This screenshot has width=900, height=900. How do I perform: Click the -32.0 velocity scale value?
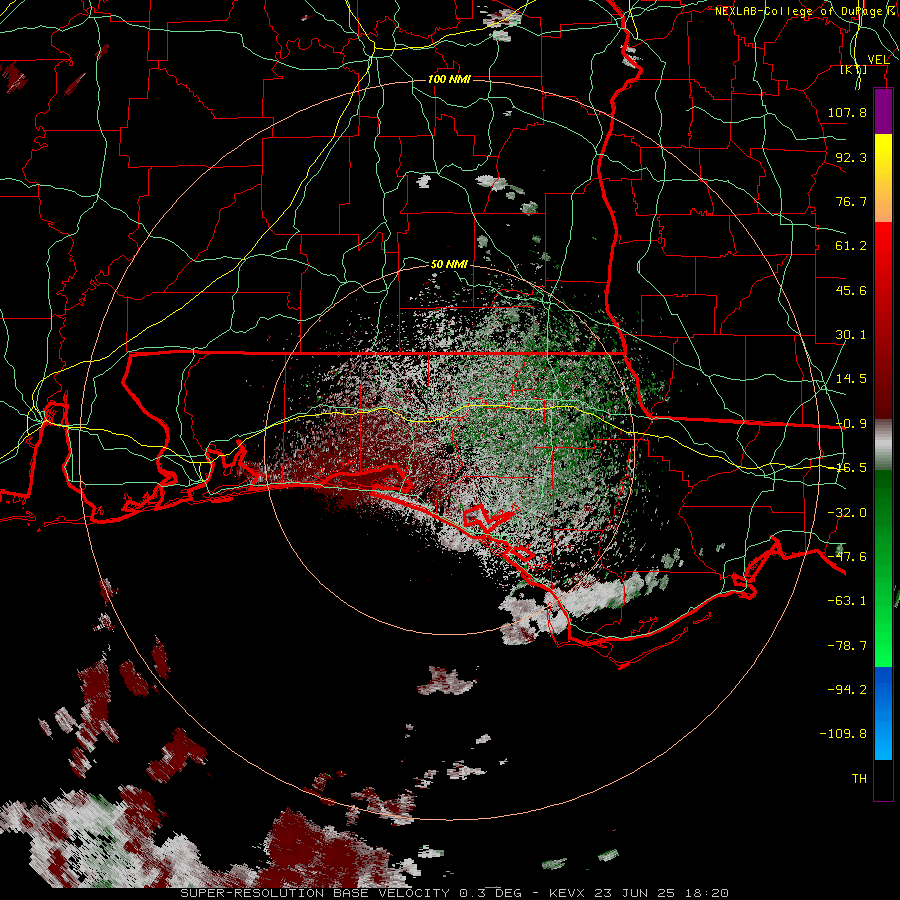point(847,513)
